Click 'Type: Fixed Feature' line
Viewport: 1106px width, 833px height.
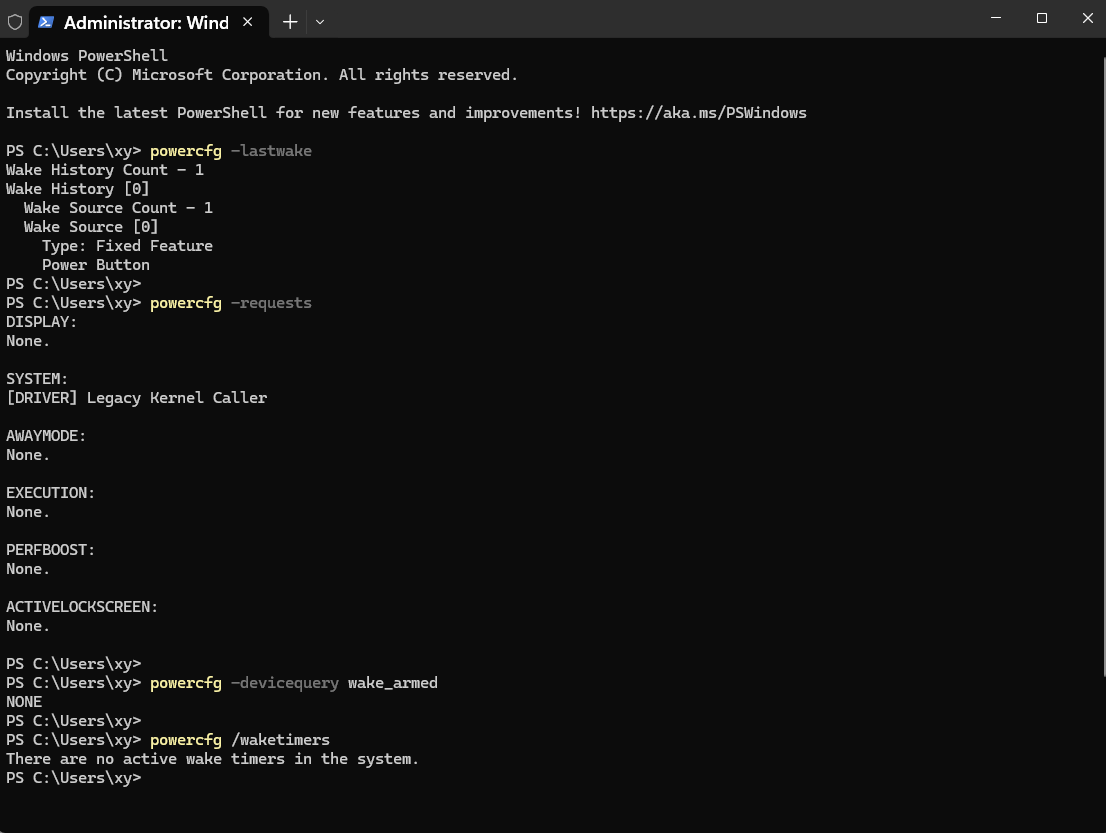point(127,246)
